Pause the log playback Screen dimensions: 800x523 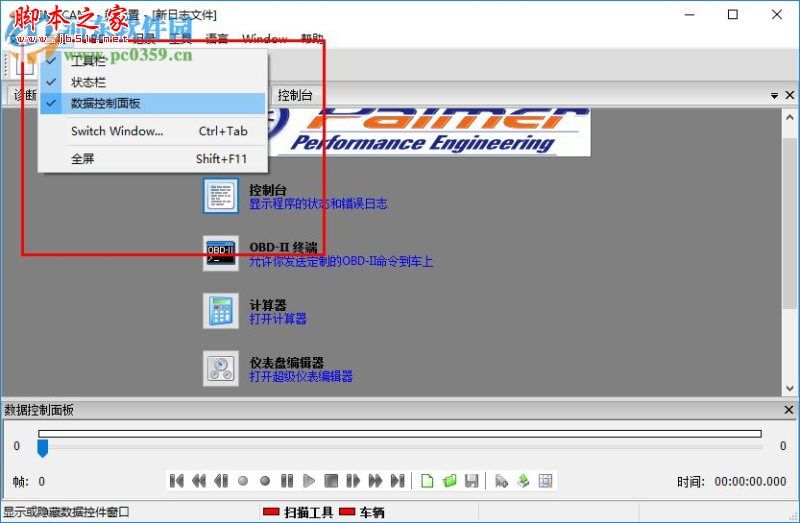(x=287, y=481)
